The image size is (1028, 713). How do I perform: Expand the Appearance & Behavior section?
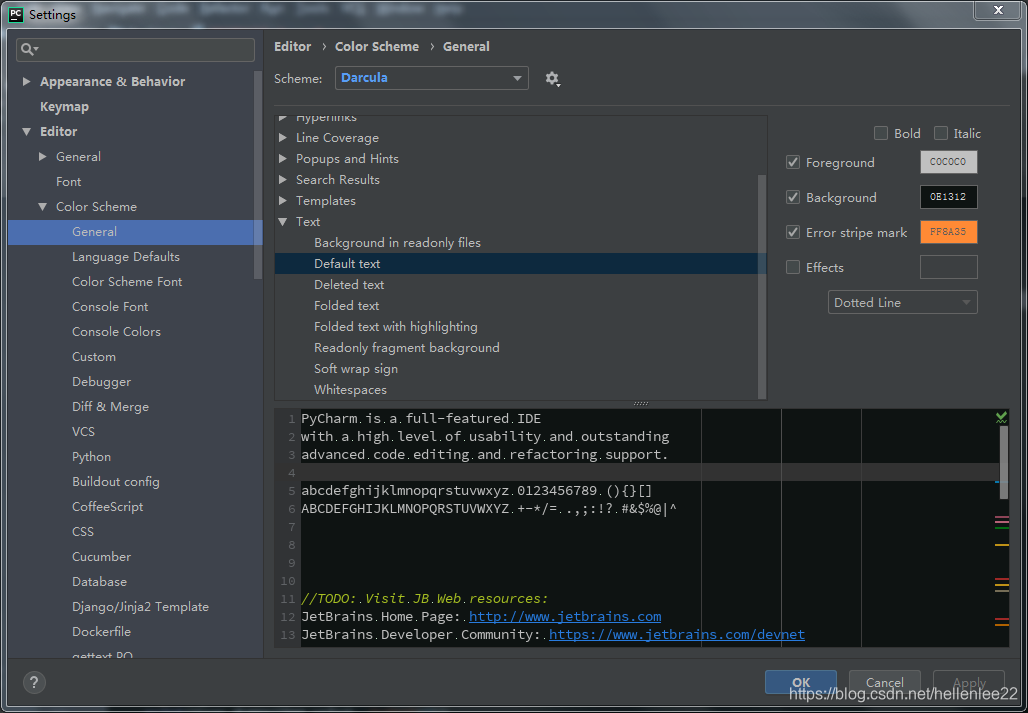[26, 81]
